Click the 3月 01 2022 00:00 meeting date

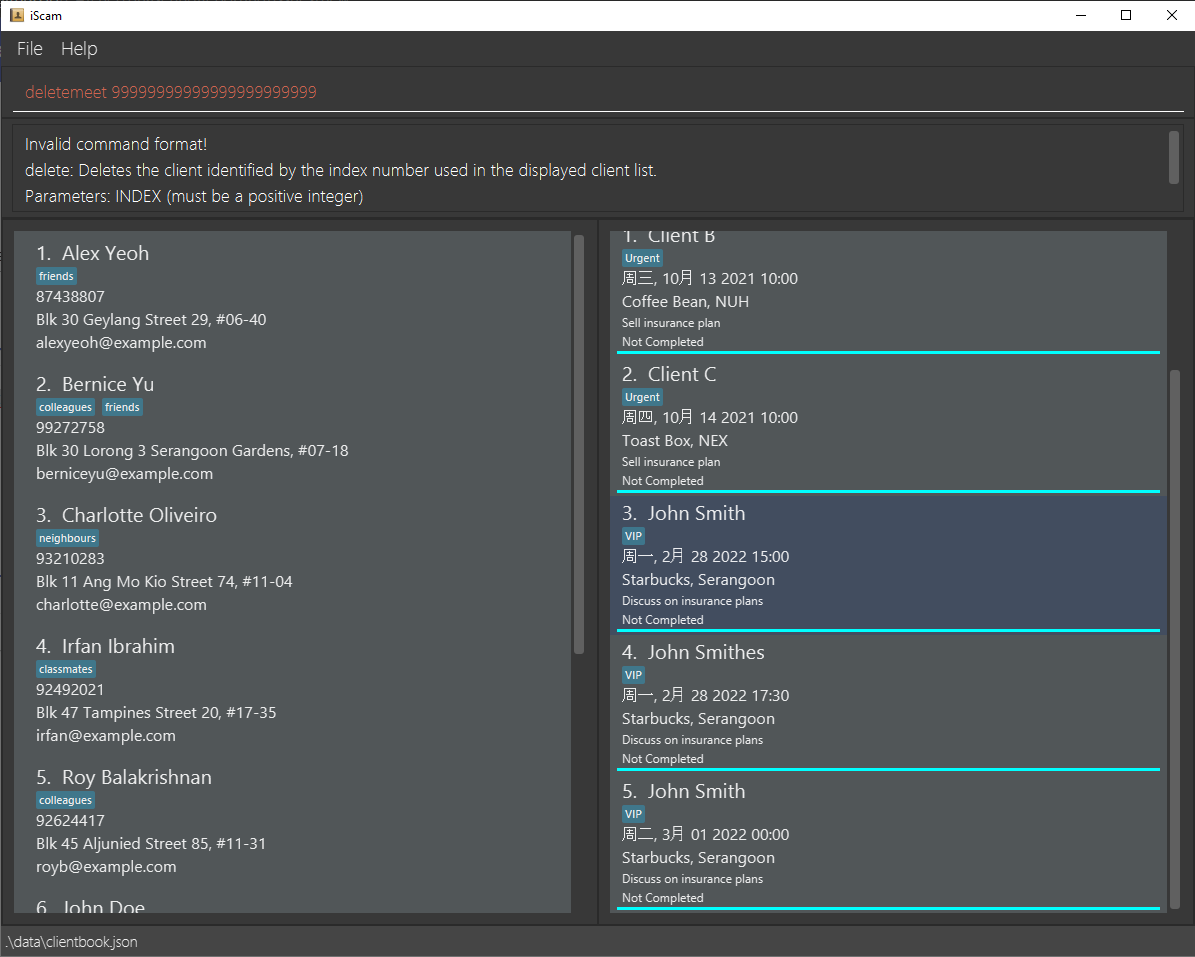click(705, 835)
